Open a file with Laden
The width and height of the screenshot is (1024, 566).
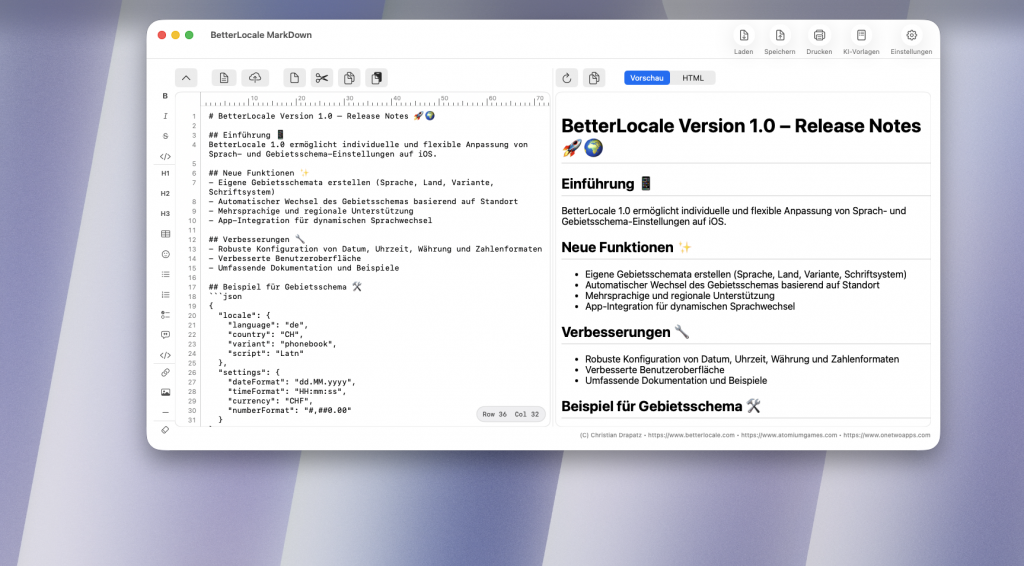pyautogui.click(x=743, y=40)
